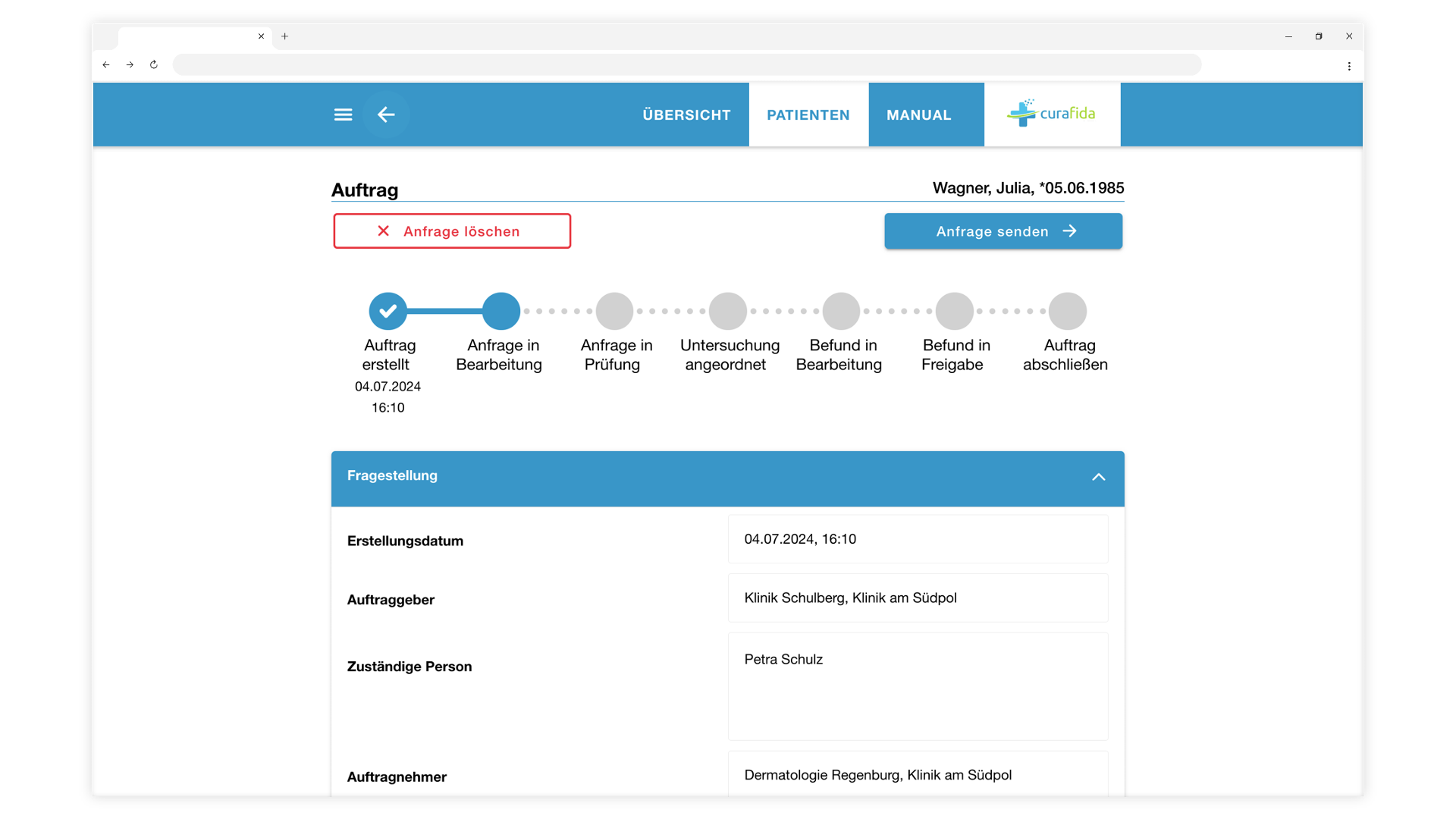Click the Auftragnehmer label

click(x=397, y=777)
